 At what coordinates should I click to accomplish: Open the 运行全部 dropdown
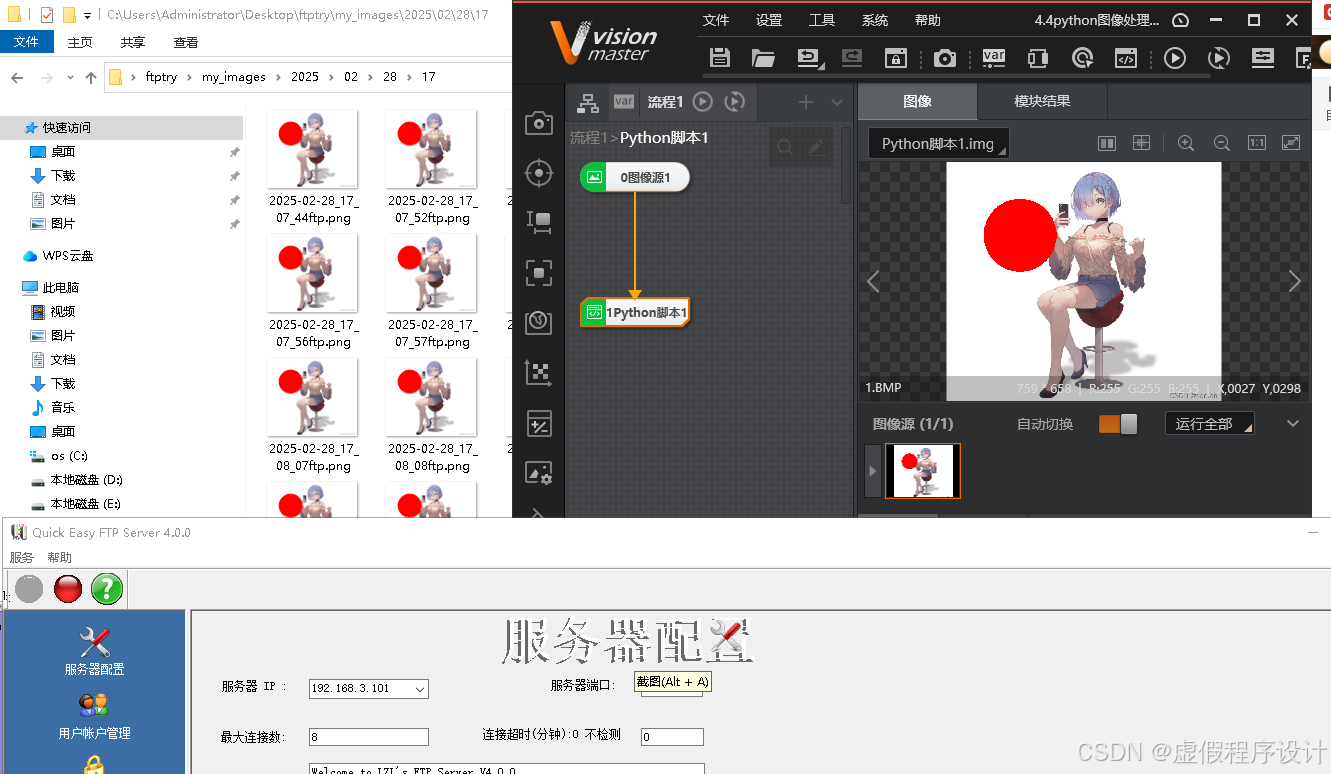click(x=1210, y=424)
